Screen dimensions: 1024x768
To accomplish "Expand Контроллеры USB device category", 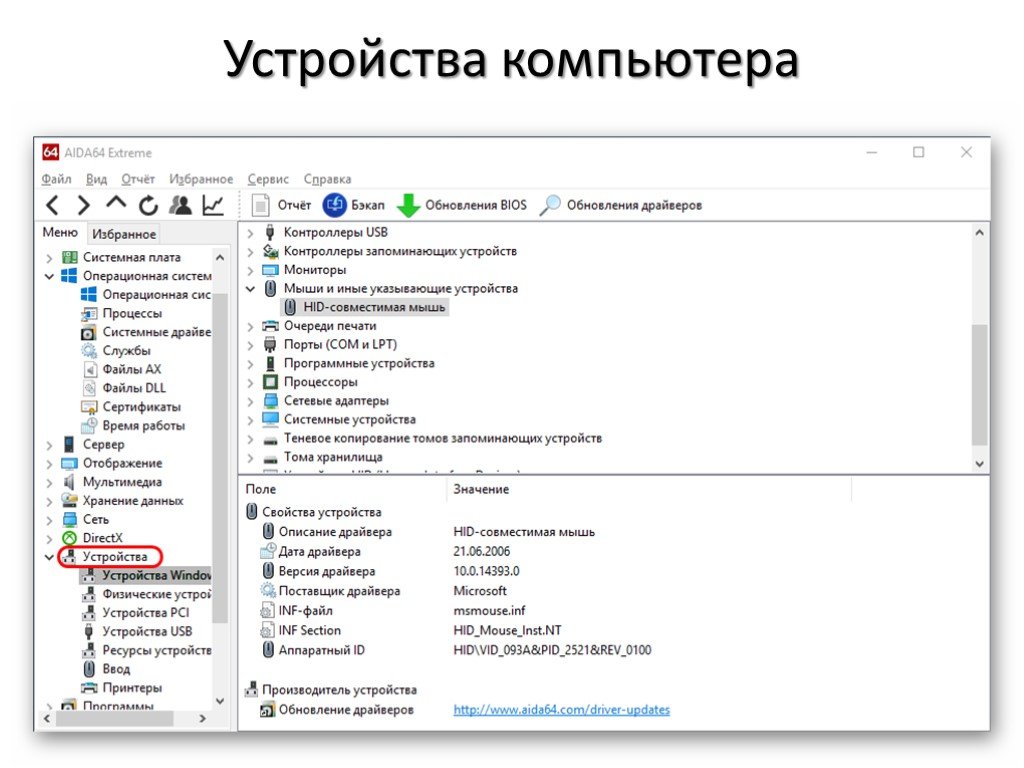I will (x=250, y=233).
